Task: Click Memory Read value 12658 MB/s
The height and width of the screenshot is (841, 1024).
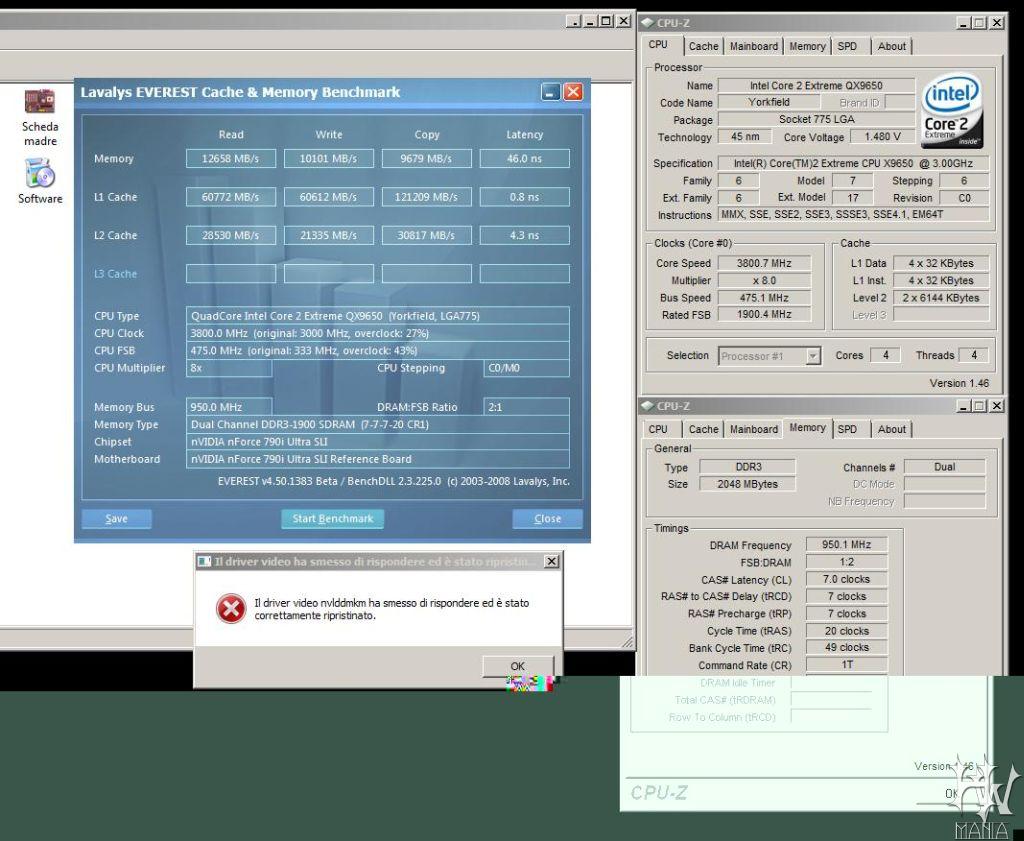Action: coord(231,159)
